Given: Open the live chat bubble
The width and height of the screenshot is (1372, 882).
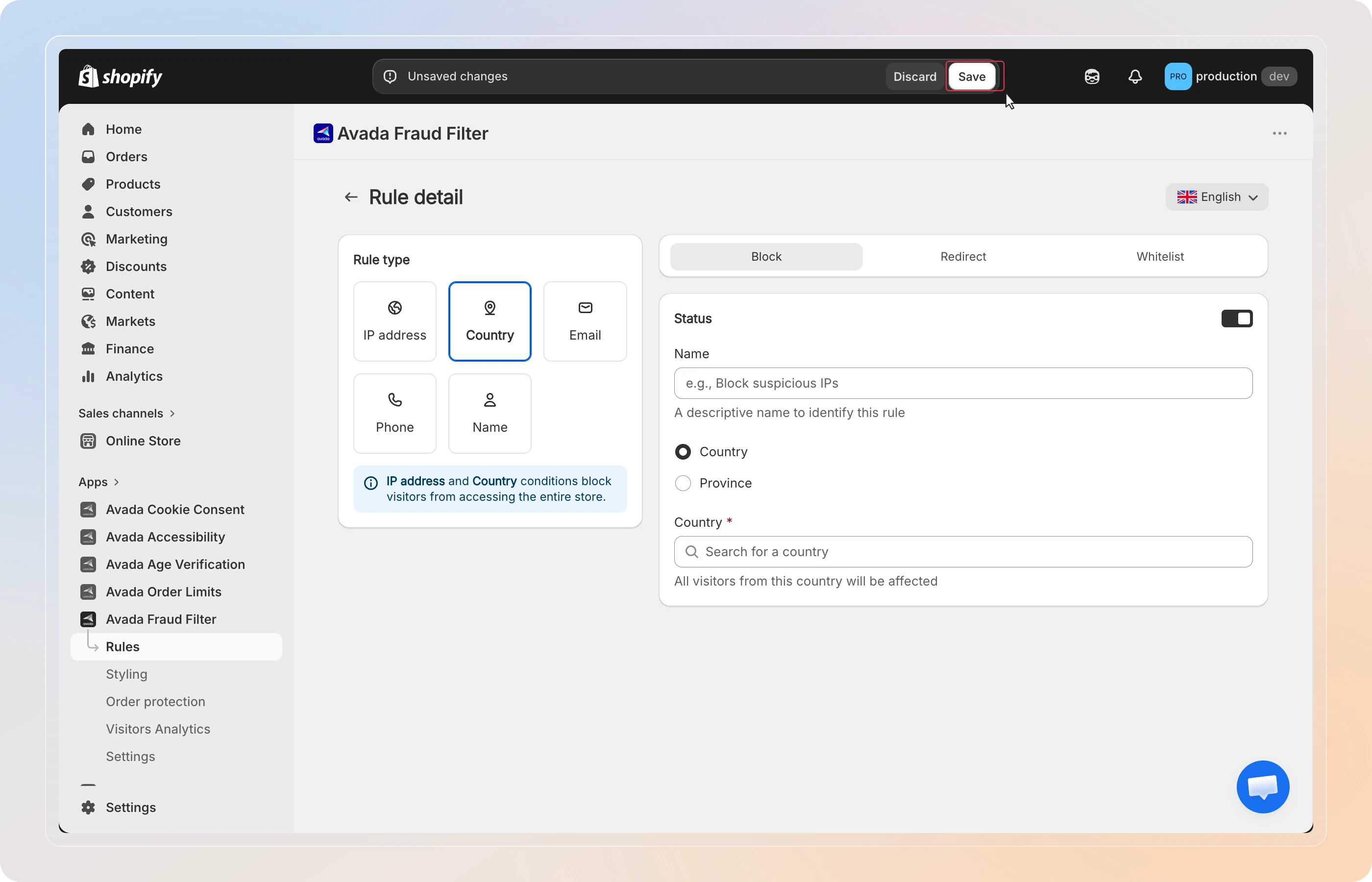Looking at the screenshot, I should 1263,787.
